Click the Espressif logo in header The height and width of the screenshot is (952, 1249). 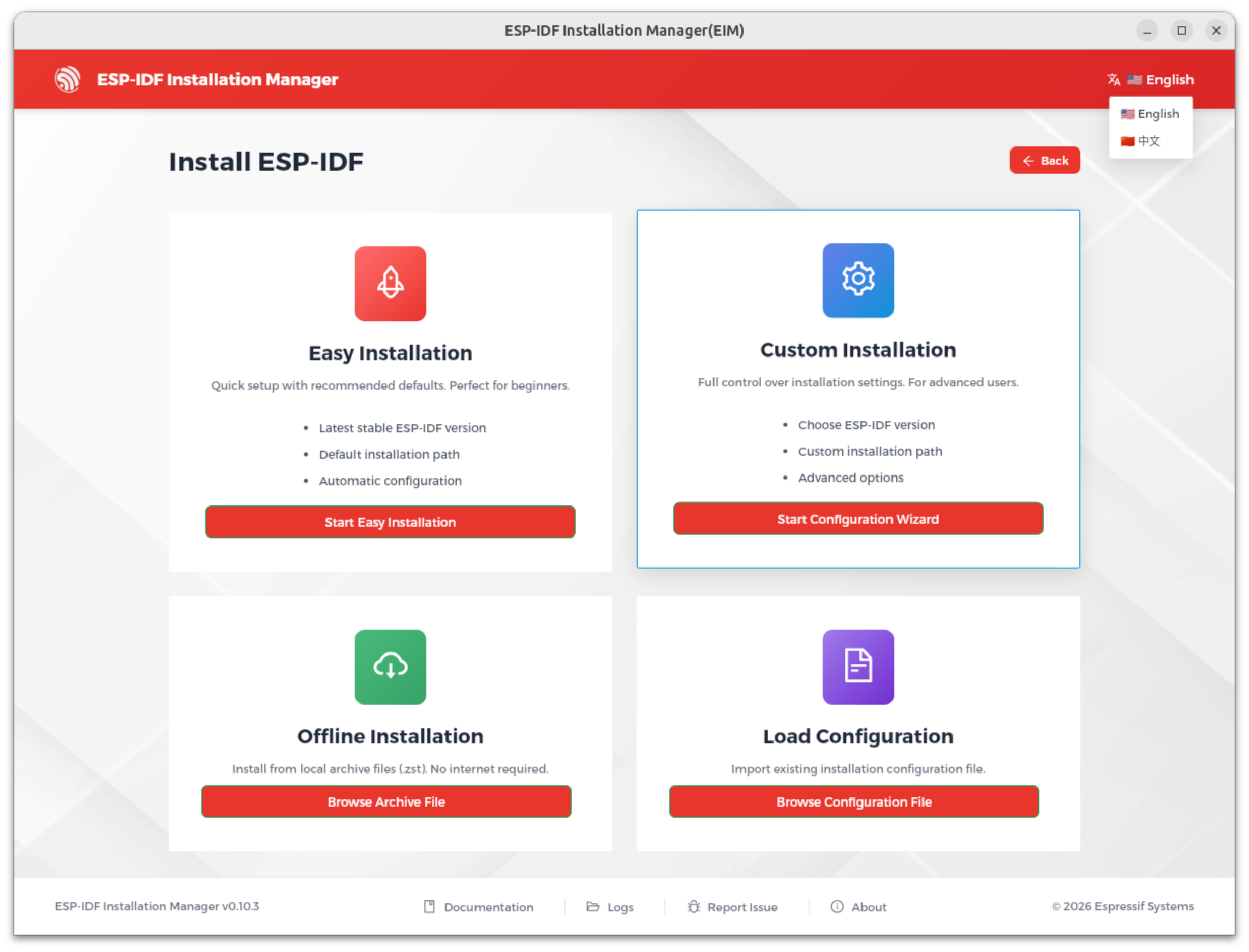(x=68, y=79)
